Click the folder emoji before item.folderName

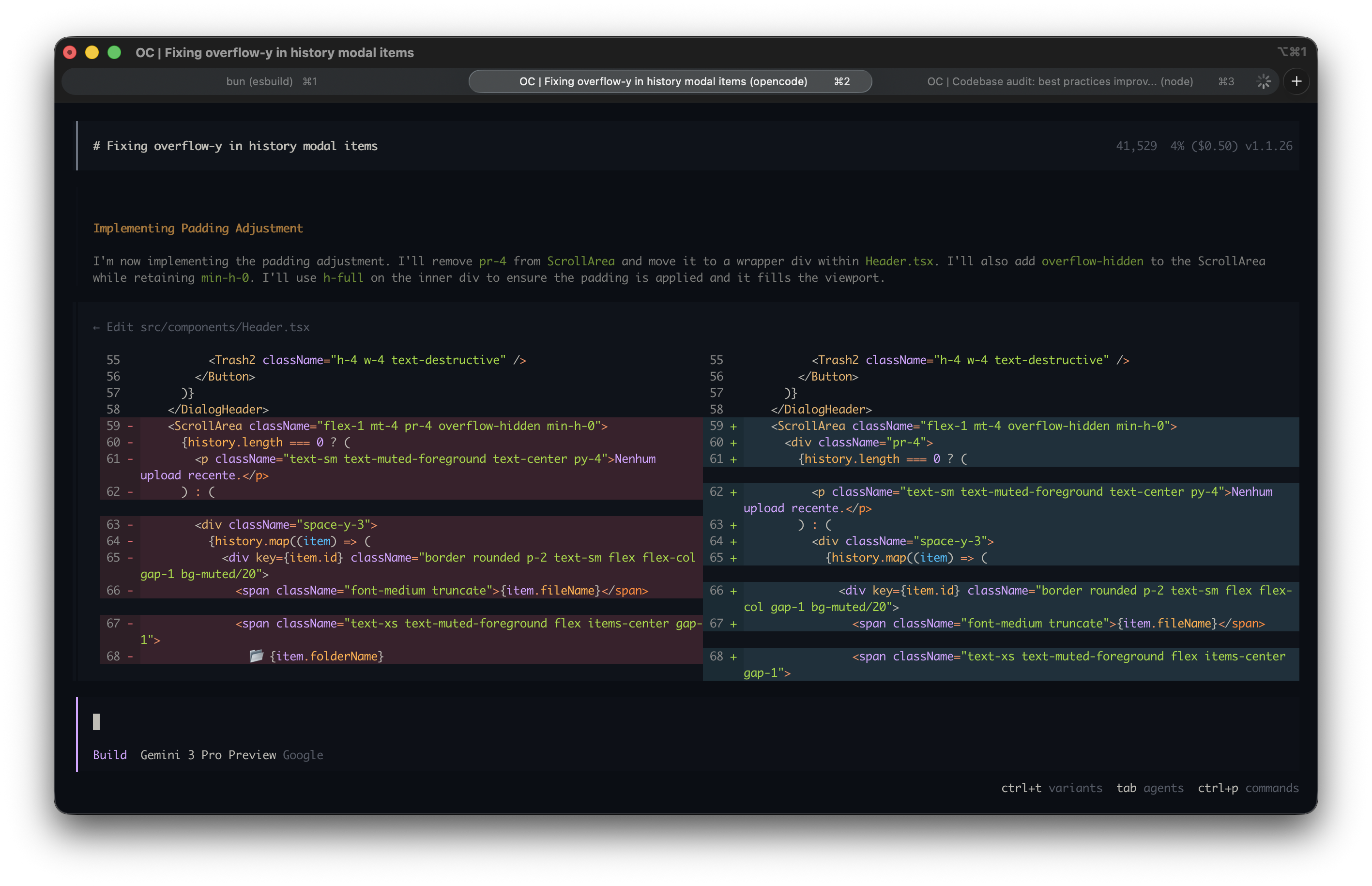257,656
